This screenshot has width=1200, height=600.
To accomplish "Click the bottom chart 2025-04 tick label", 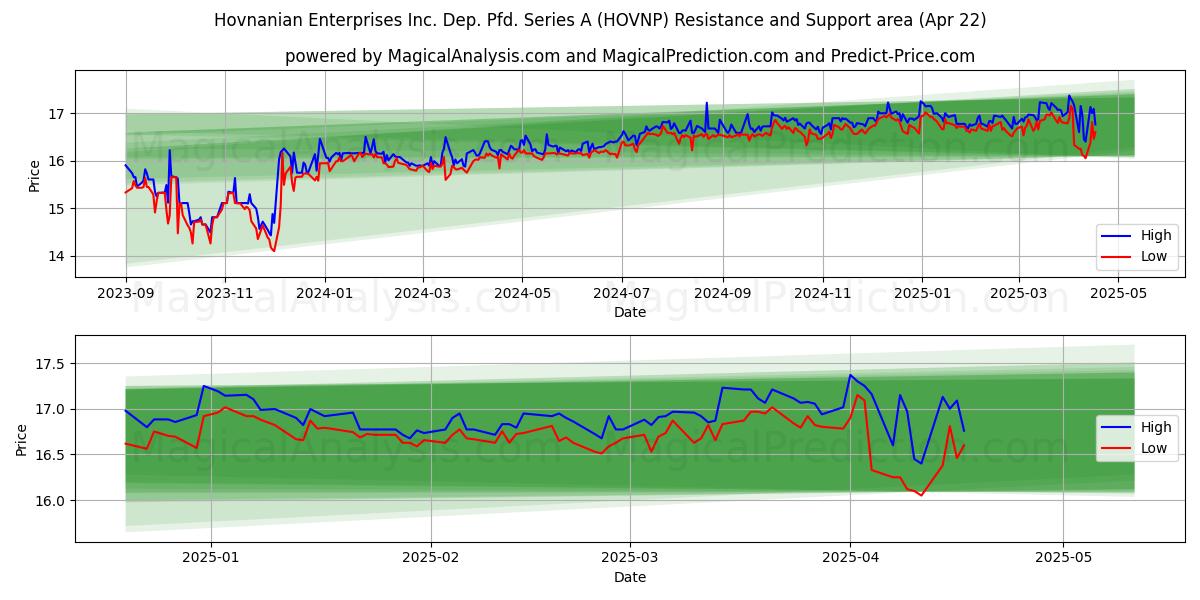I will coord(850,558).
